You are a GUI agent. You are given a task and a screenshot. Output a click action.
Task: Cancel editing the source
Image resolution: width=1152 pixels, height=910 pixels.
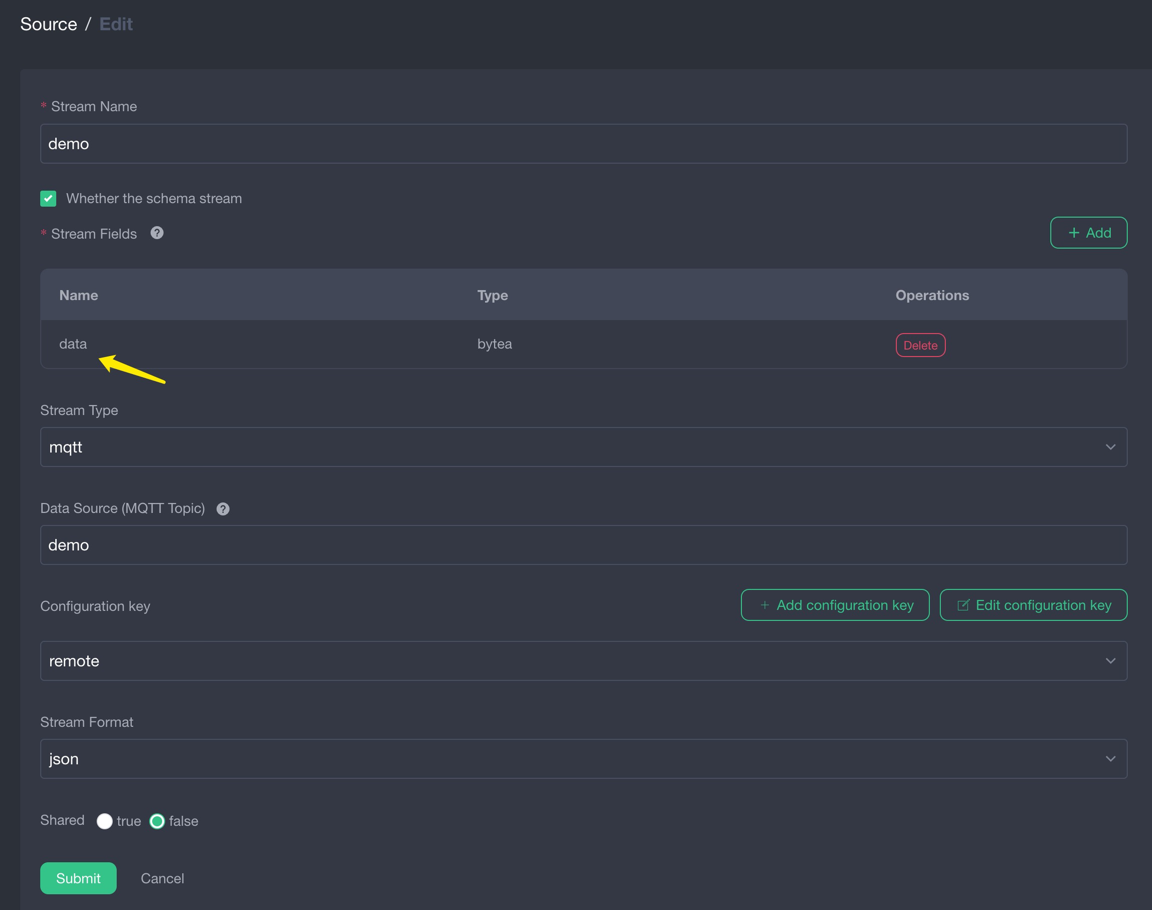(x=162, y=878)
